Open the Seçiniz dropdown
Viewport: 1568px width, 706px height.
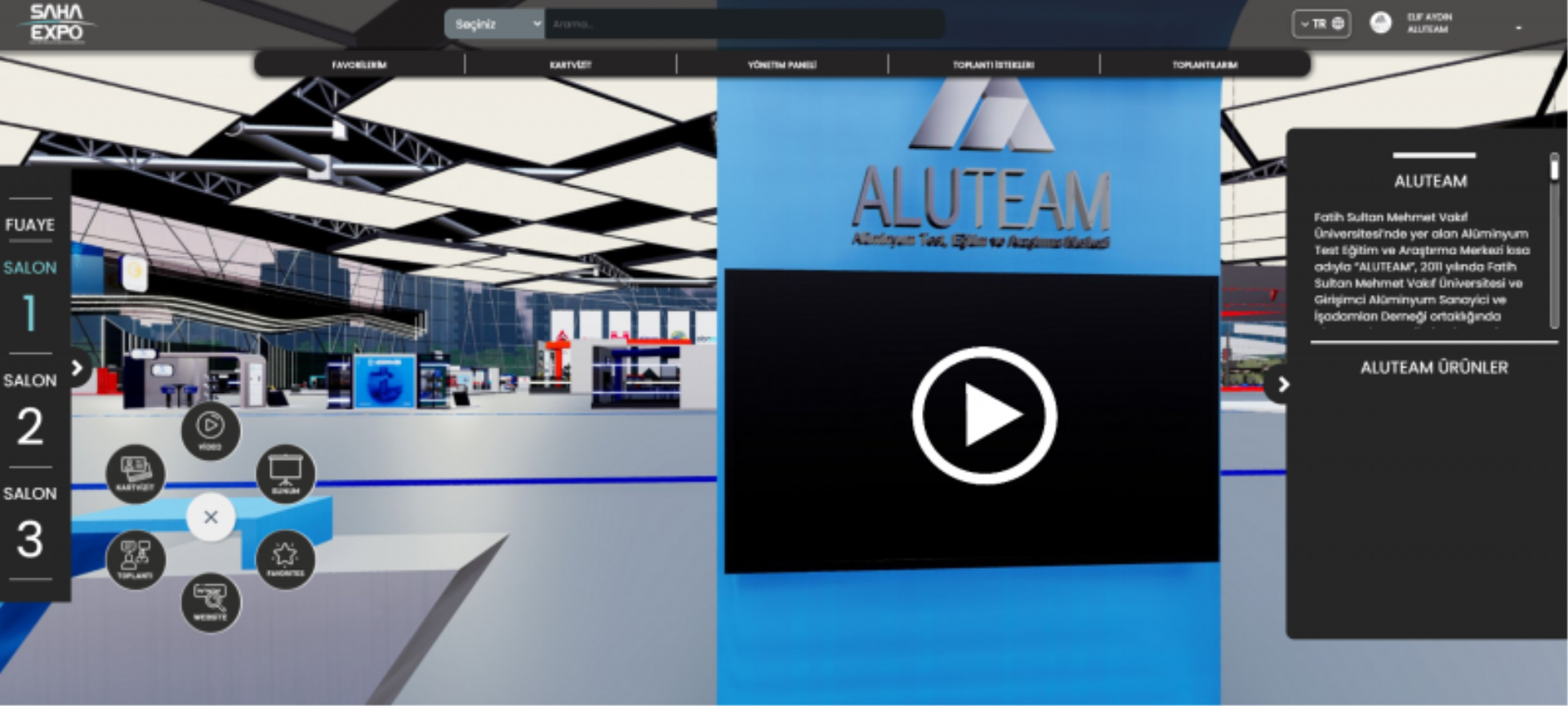[x=495, y=24]
